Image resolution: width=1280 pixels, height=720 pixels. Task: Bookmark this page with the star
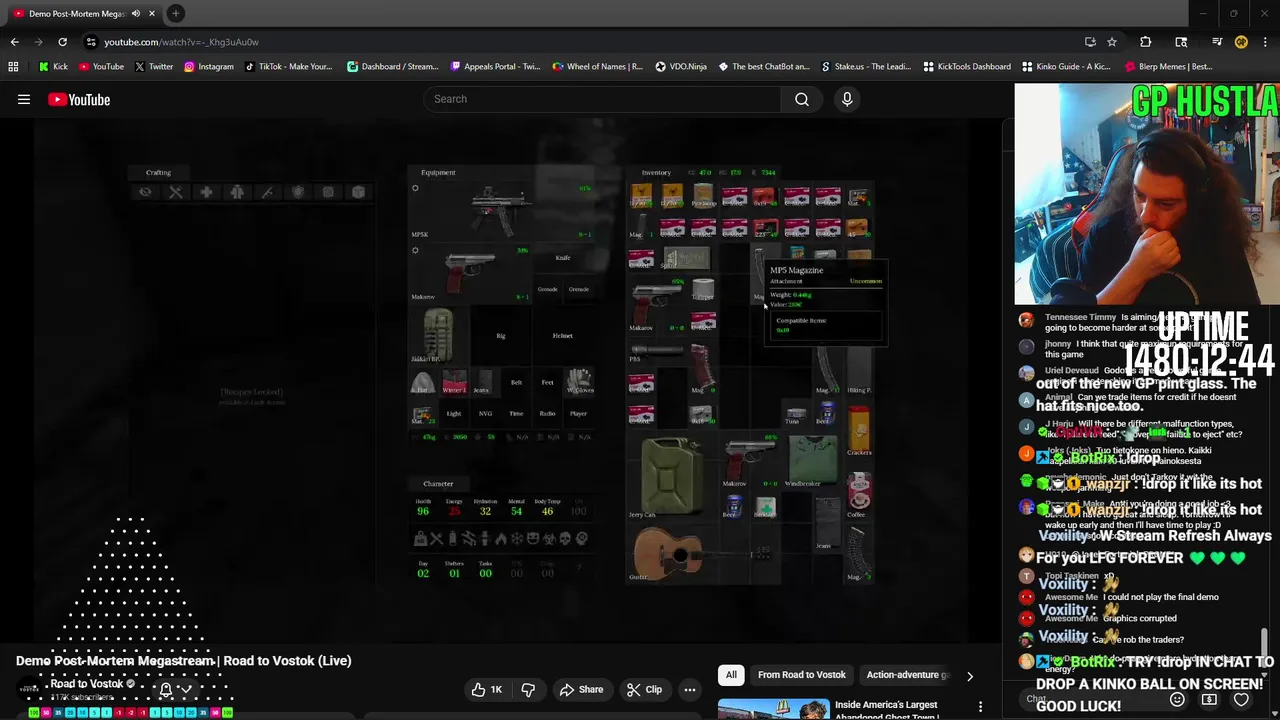pyautogui.click(x=1112, y=42)
